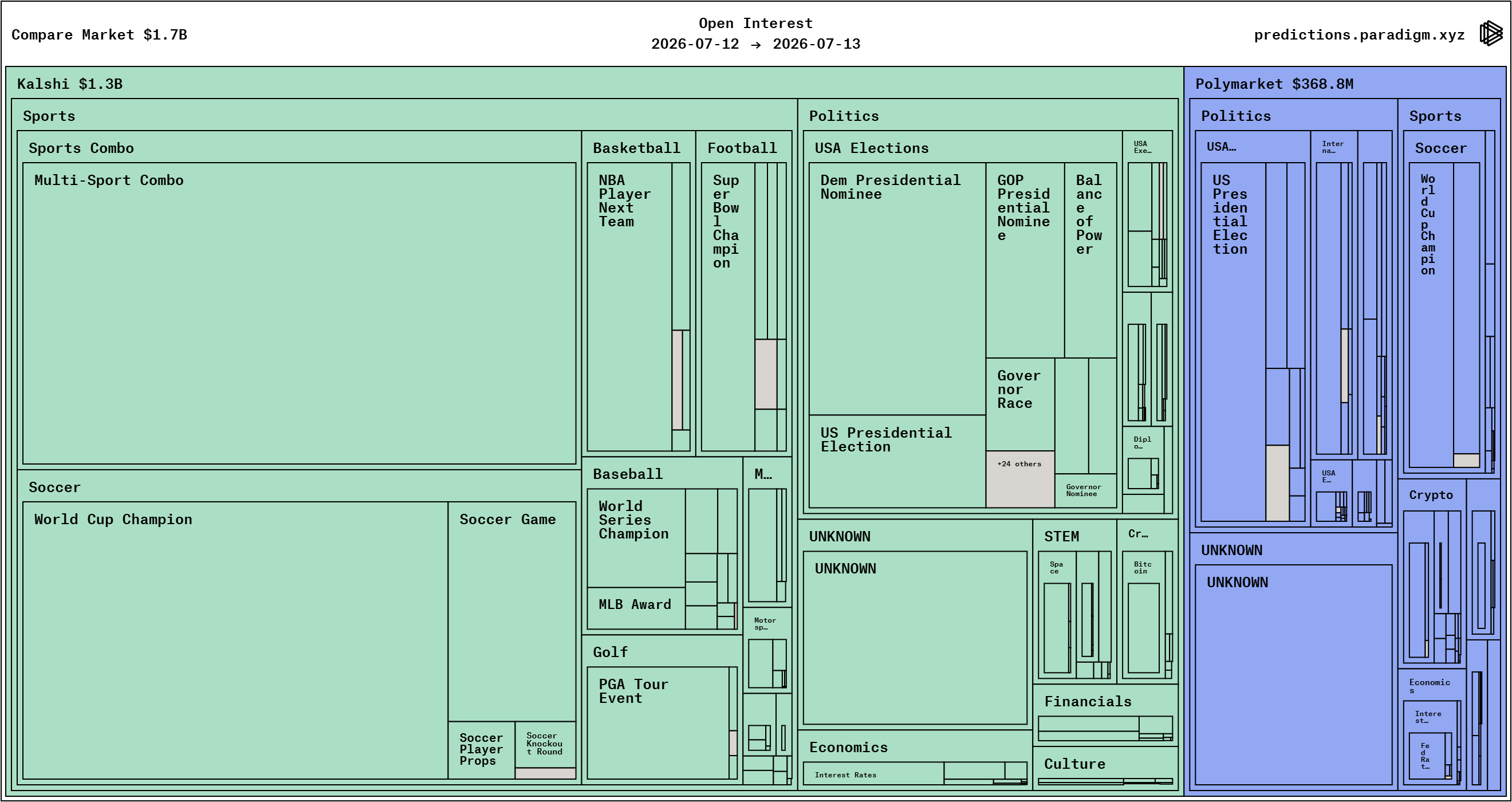Viewport: 1512px width, 802px height.
Task: Click the Soccer Game tile
Action: (x=512, y=611)
